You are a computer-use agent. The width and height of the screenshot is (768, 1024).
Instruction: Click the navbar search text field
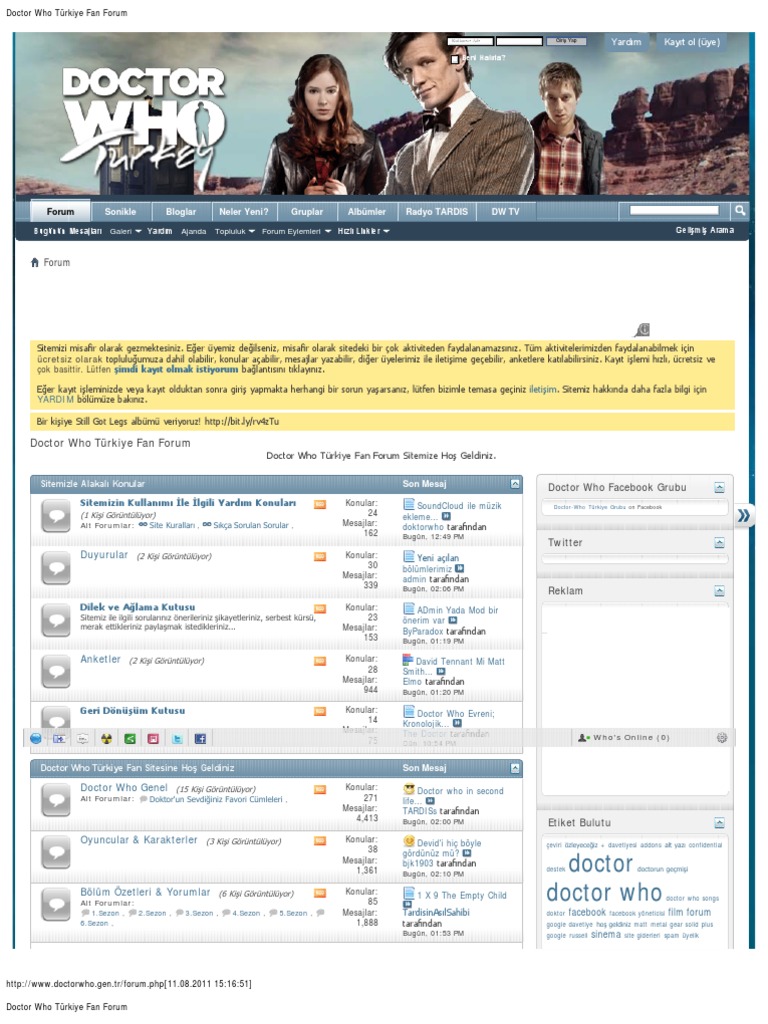coord(673,210)
